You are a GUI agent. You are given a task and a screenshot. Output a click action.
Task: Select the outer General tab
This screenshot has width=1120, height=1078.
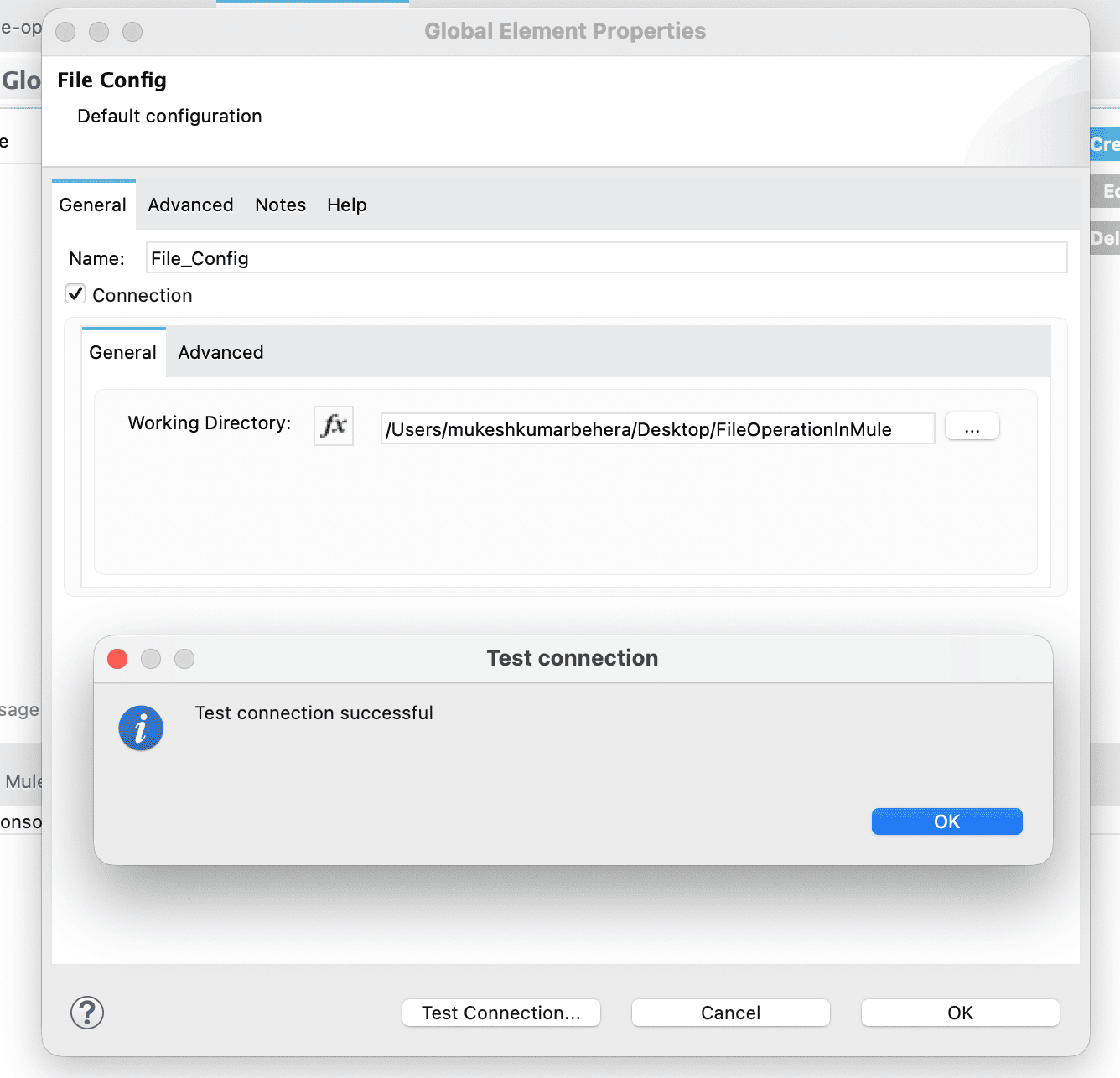click(93, 205)
